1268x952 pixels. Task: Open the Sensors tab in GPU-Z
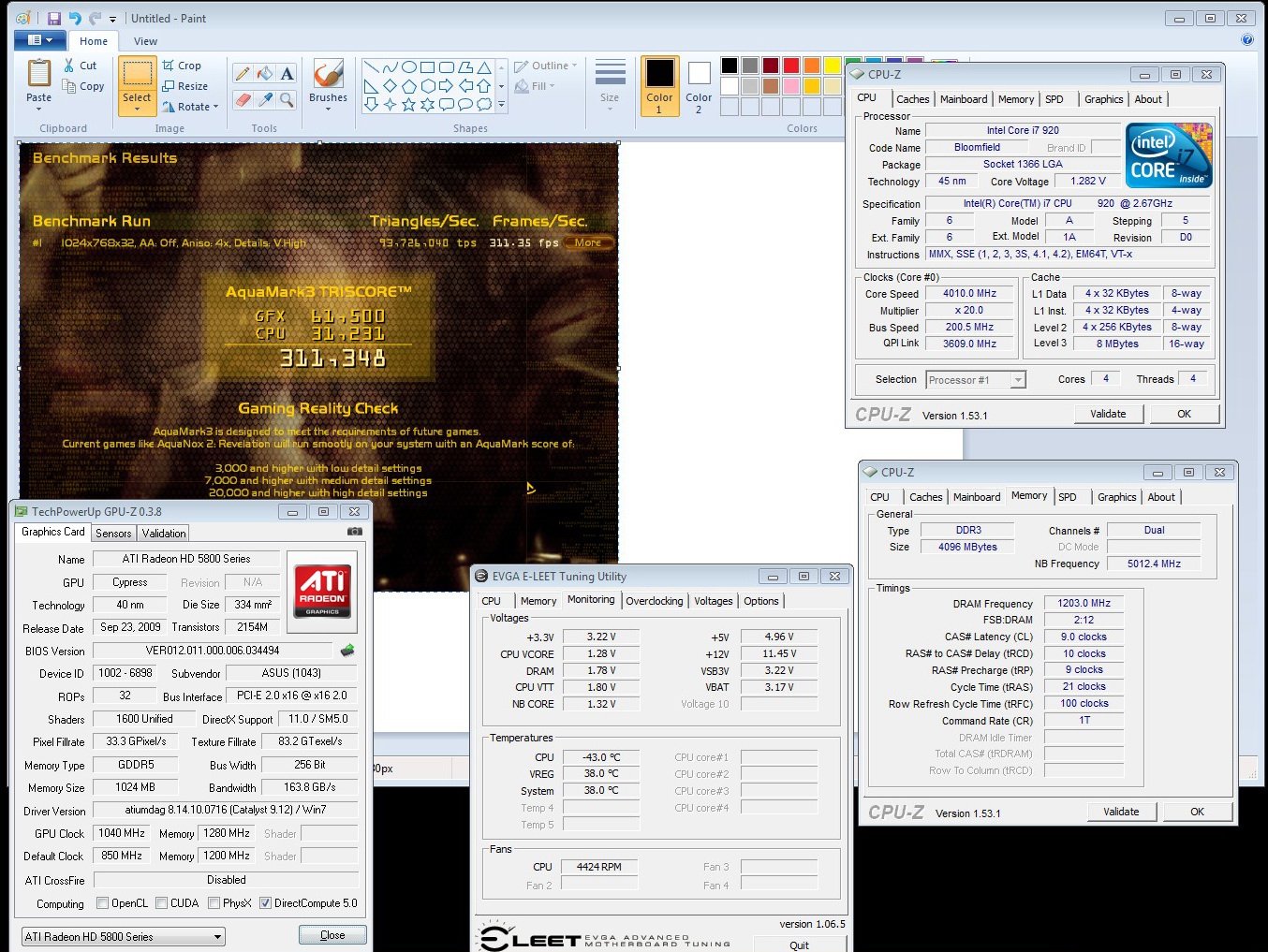click(x=113, y=534)
